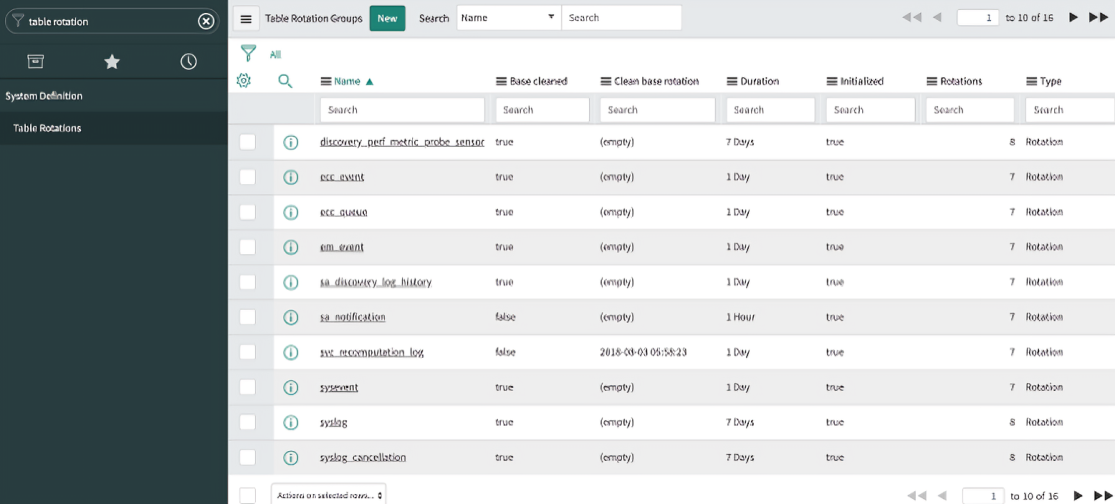The image size is (1115, 504).
Task: Preview the ecc_event record info icon
Action: coord(291,177)
